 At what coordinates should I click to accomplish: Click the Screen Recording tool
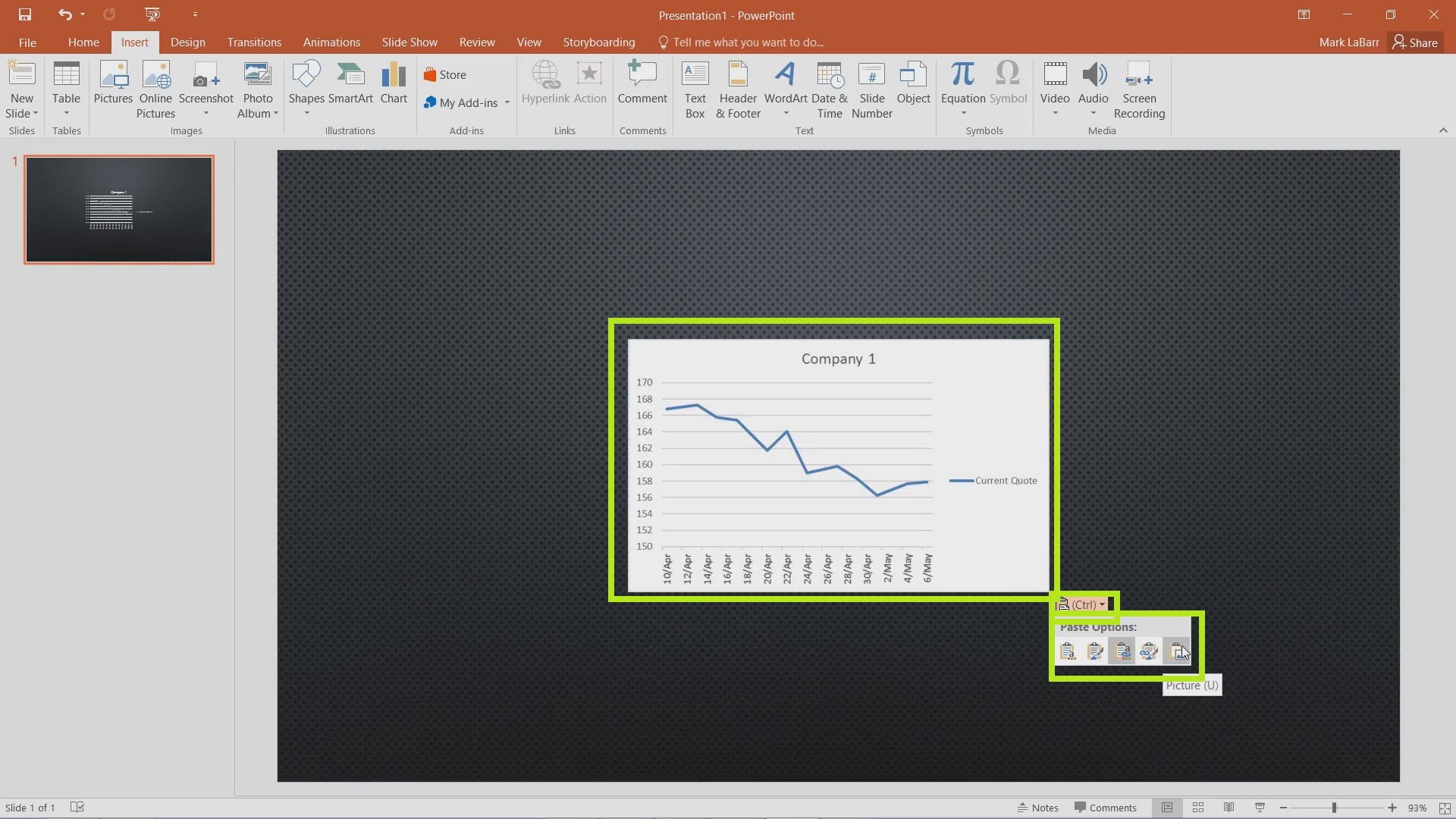click(1139, 89)
